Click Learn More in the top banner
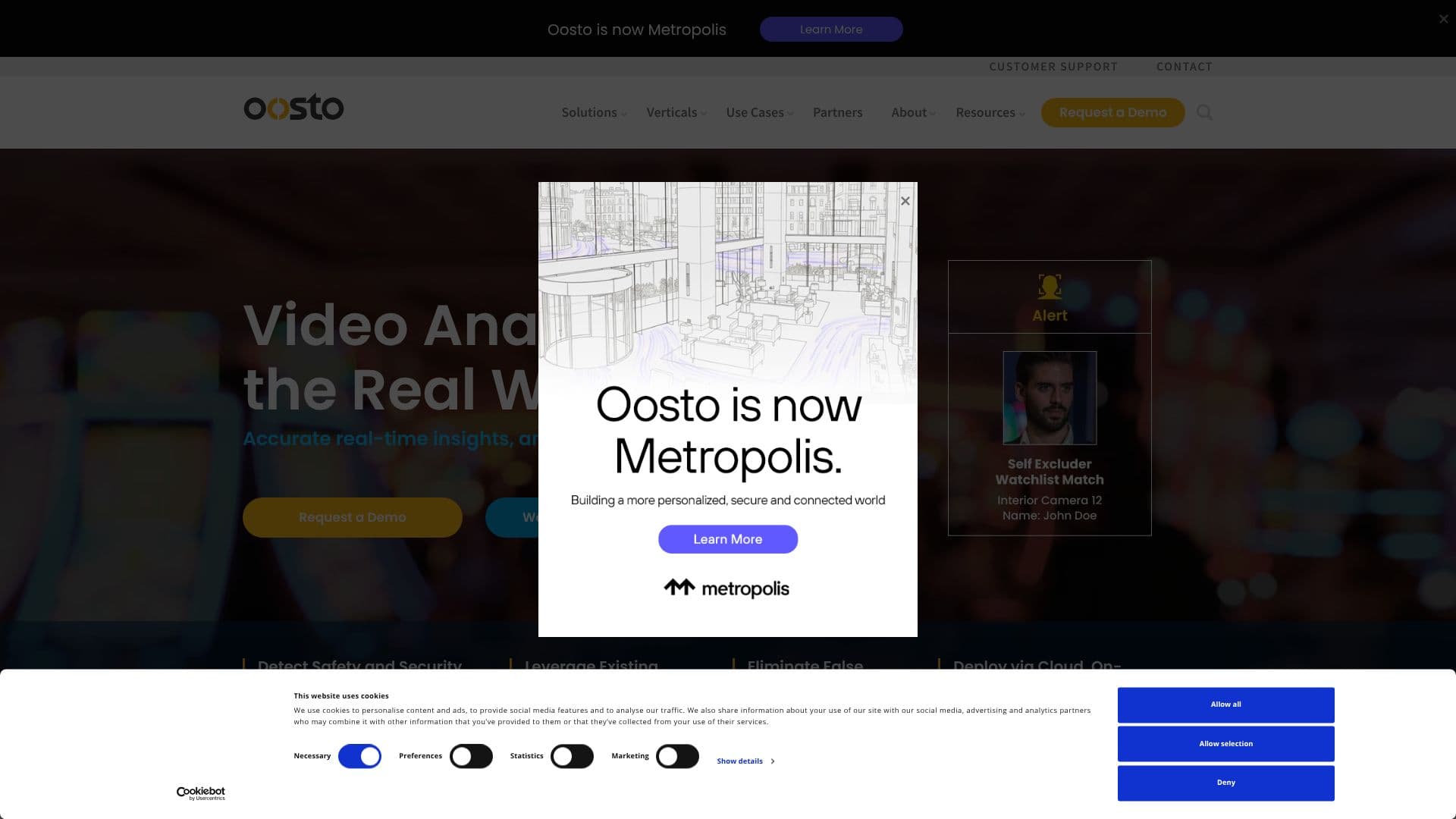Screen dimensions: 1456x819 tap(831, 30)
